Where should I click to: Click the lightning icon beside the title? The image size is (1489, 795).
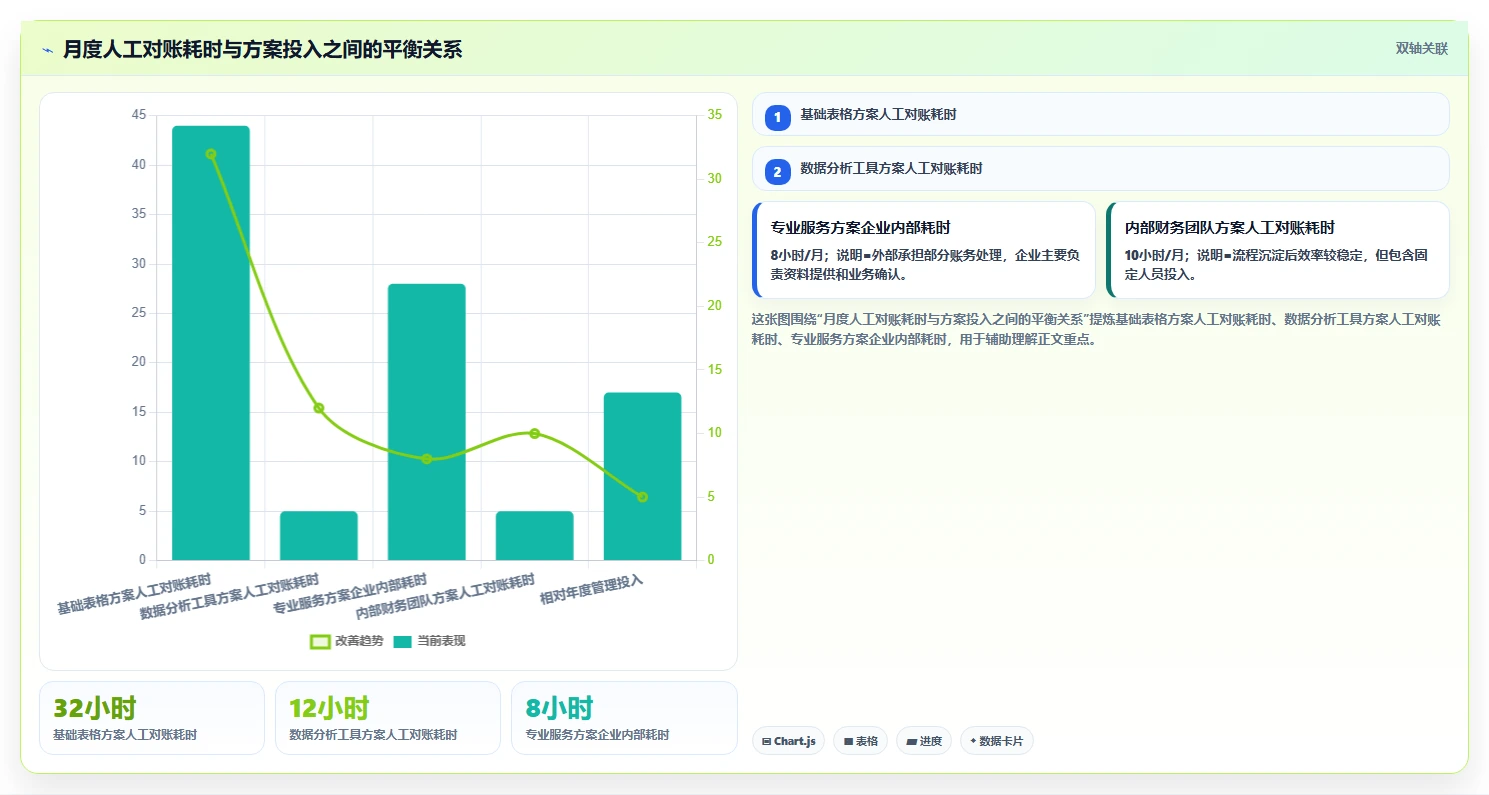47,50
